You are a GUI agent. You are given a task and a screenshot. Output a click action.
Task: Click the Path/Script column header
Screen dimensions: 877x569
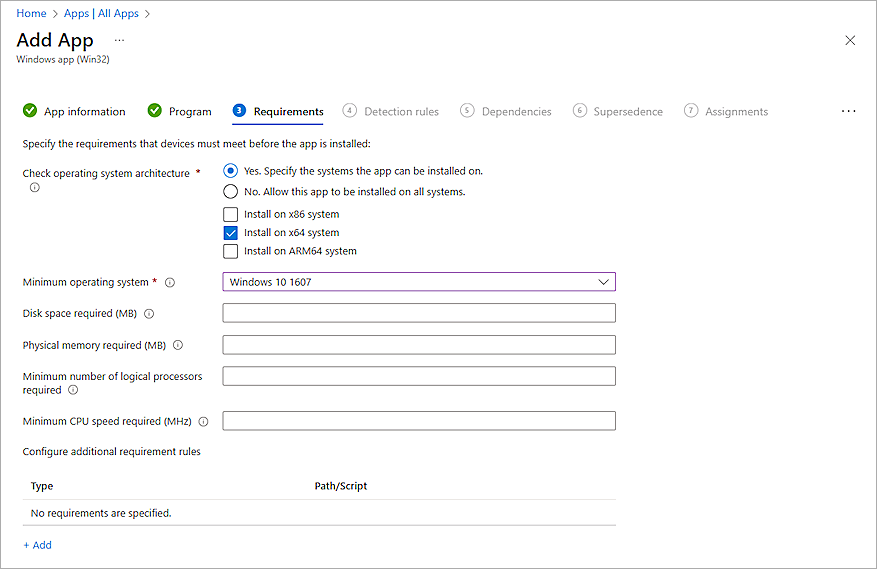[341, 486]
